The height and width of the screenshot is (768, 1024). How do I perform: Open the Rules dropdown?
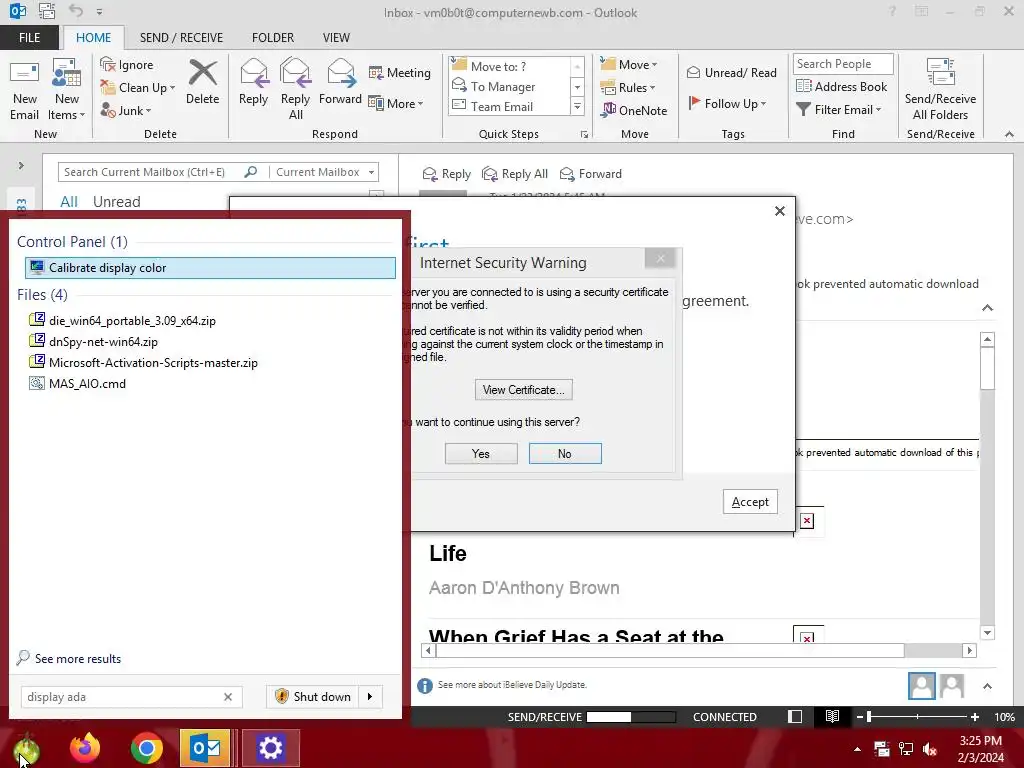pos(627,88)
